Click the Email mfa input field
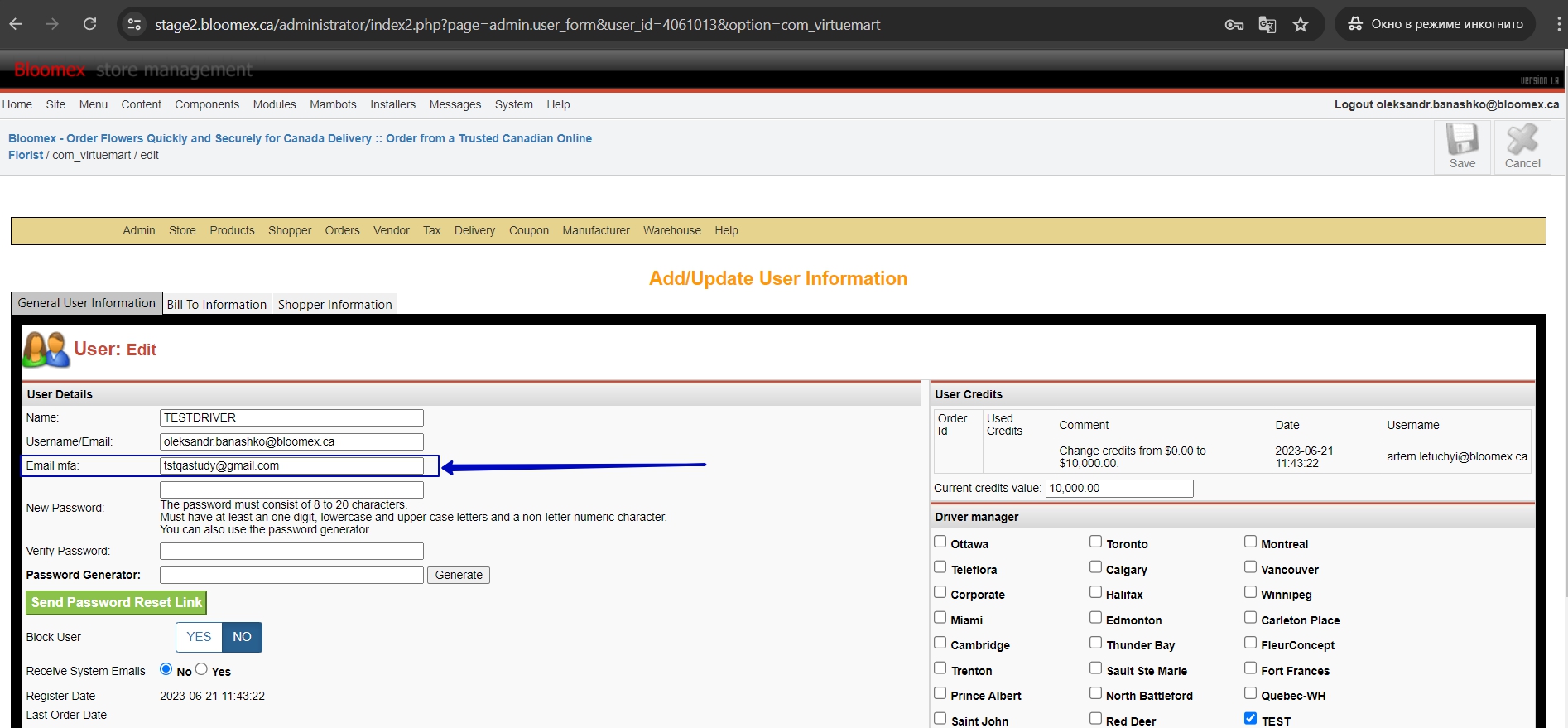1568x728 pixels. [x=291, y=465]
